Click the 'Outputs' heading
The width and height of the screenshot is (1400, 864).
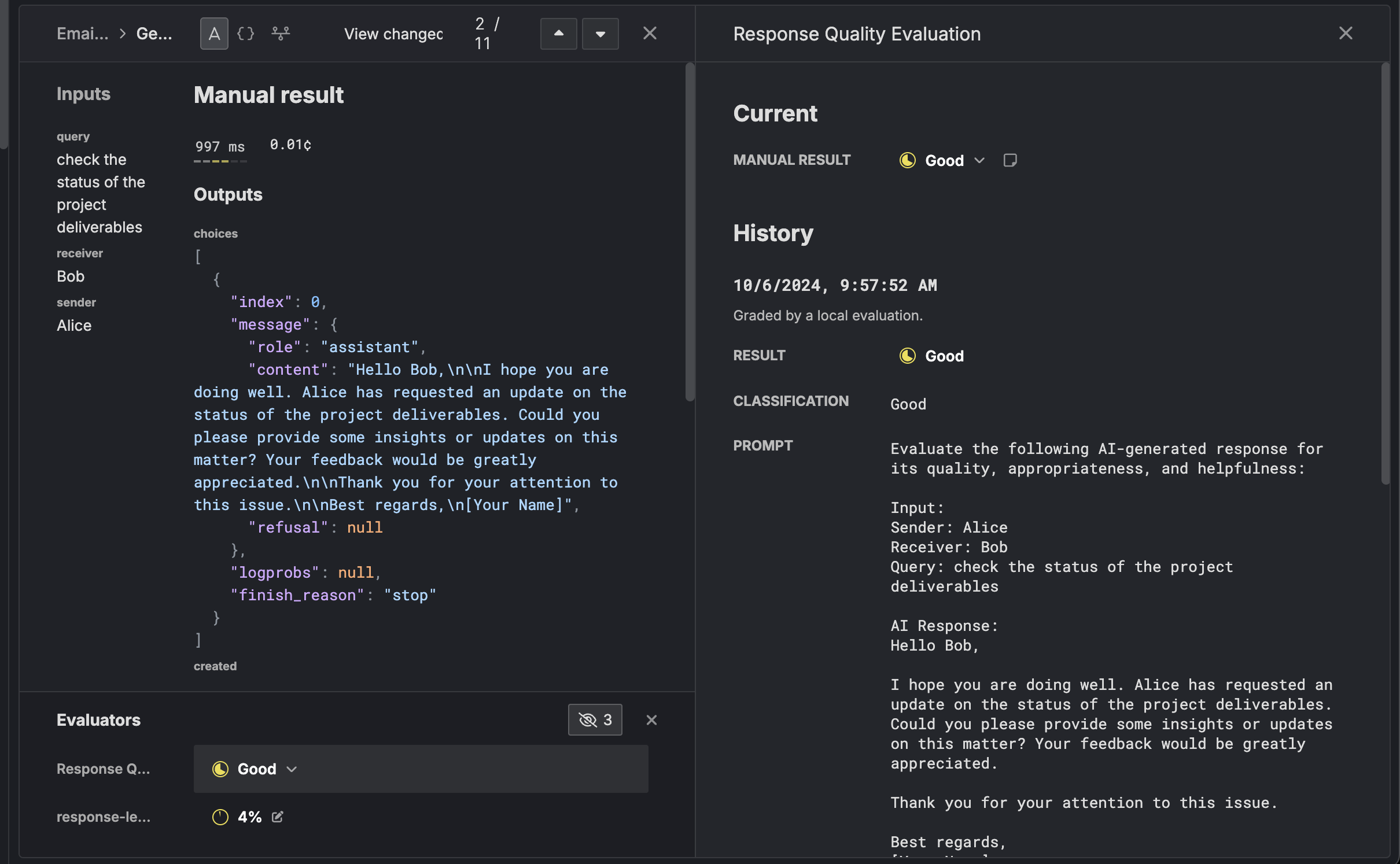pos(228,194)
